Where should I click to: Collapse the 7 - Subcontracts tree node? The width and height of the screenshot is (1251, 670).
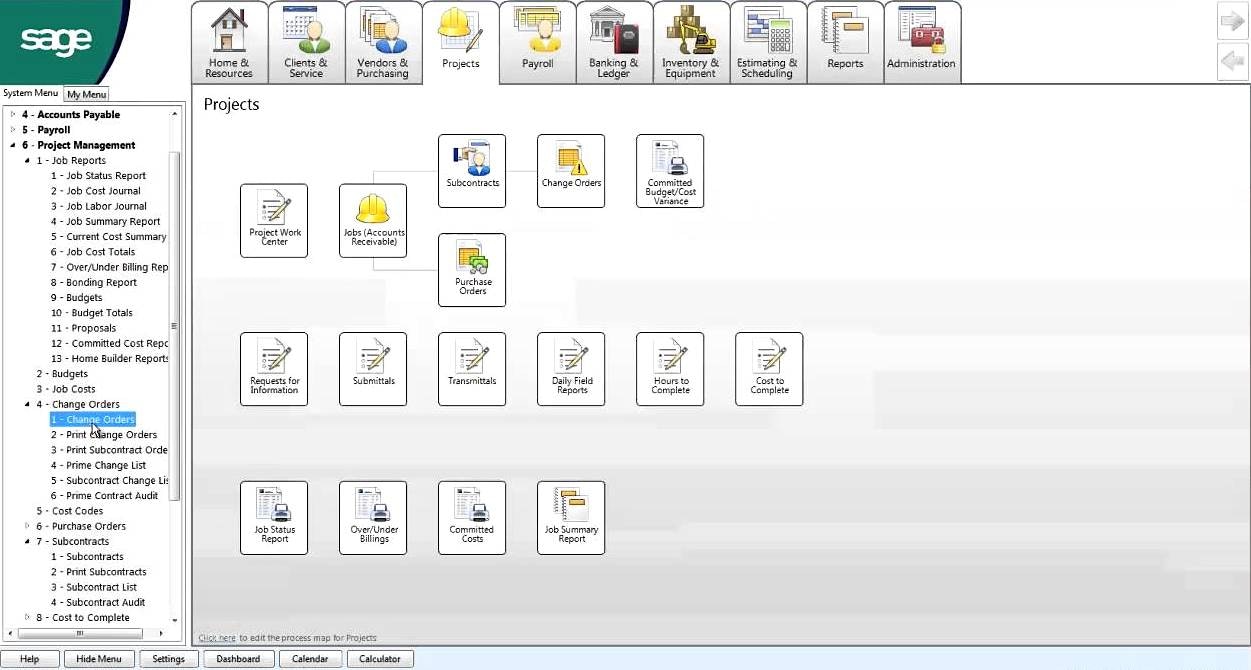tap(27, 542)
